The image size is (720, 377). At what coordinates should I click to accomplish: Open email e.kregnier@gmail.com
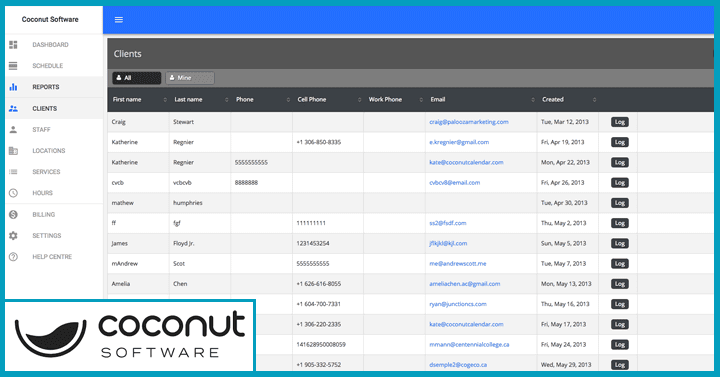[459, 142]
